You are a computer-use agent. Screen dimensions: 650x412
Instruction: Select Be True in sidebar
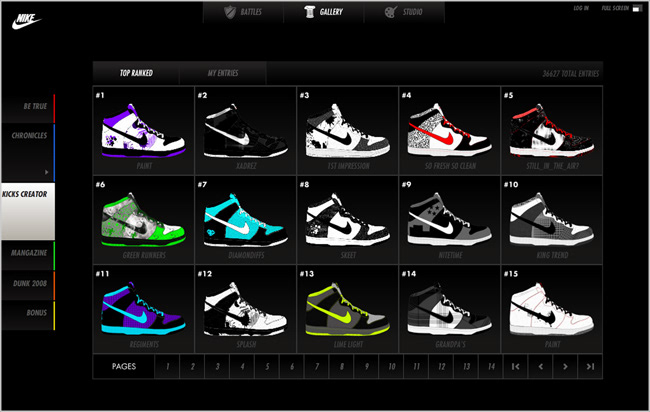(28, 109)
